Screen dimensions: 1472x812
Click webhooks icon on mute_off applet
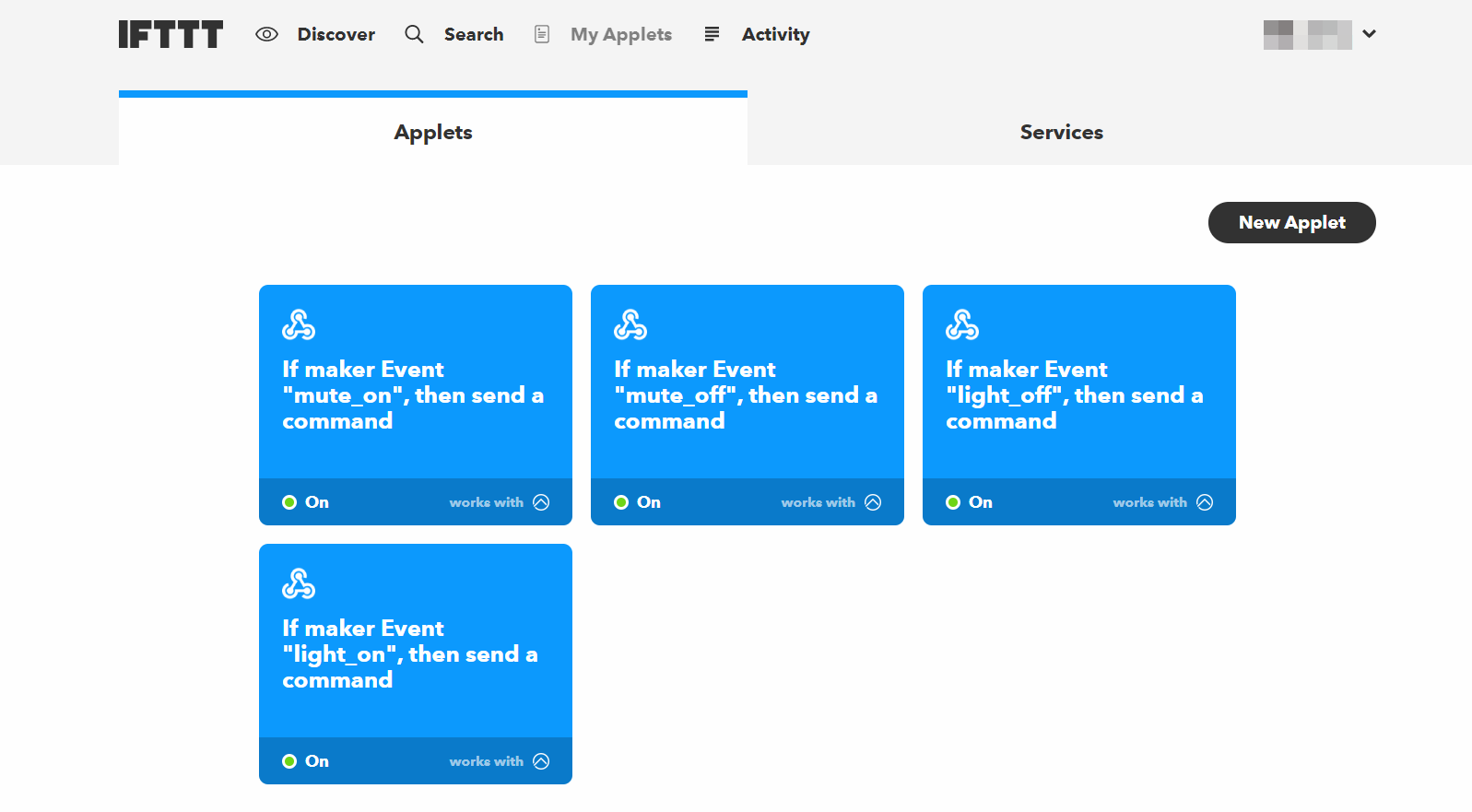coord(630,324)
